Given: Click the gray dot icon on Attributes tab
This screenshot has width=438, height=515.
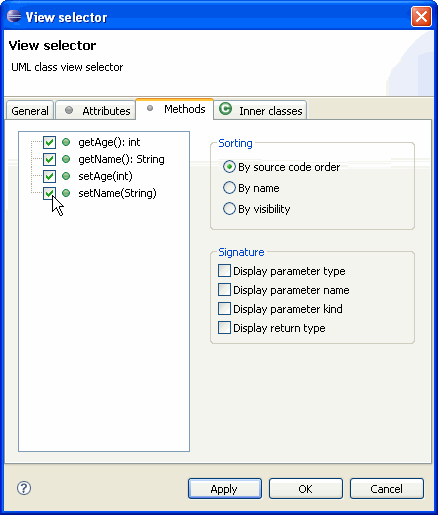Looking at the screenshot, I should 69,110.
